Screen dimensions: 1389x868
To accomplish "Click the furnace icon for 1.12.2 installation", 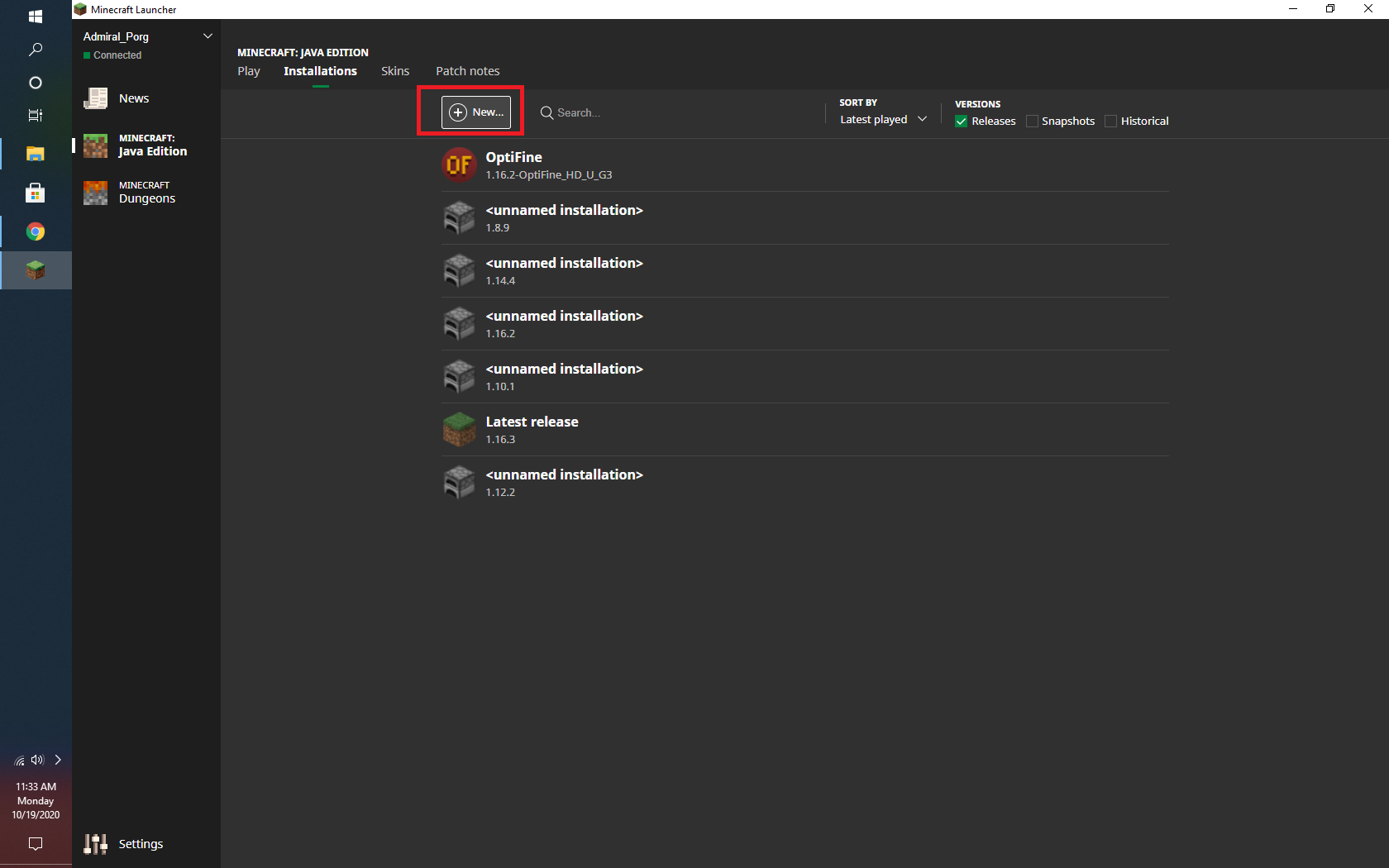I will tap(459, 482).
